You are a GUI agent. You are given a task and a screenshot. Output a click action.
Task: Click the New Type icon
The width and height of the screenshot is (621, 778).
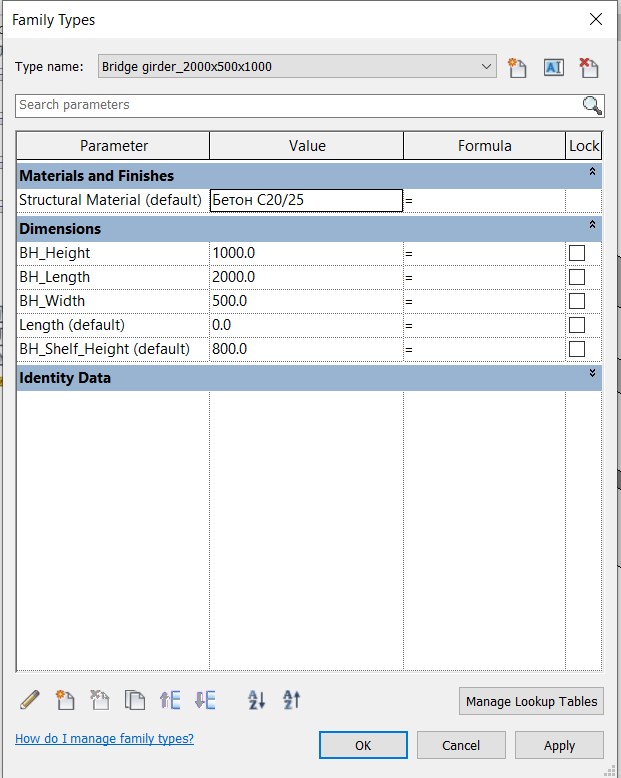point(517,68)
